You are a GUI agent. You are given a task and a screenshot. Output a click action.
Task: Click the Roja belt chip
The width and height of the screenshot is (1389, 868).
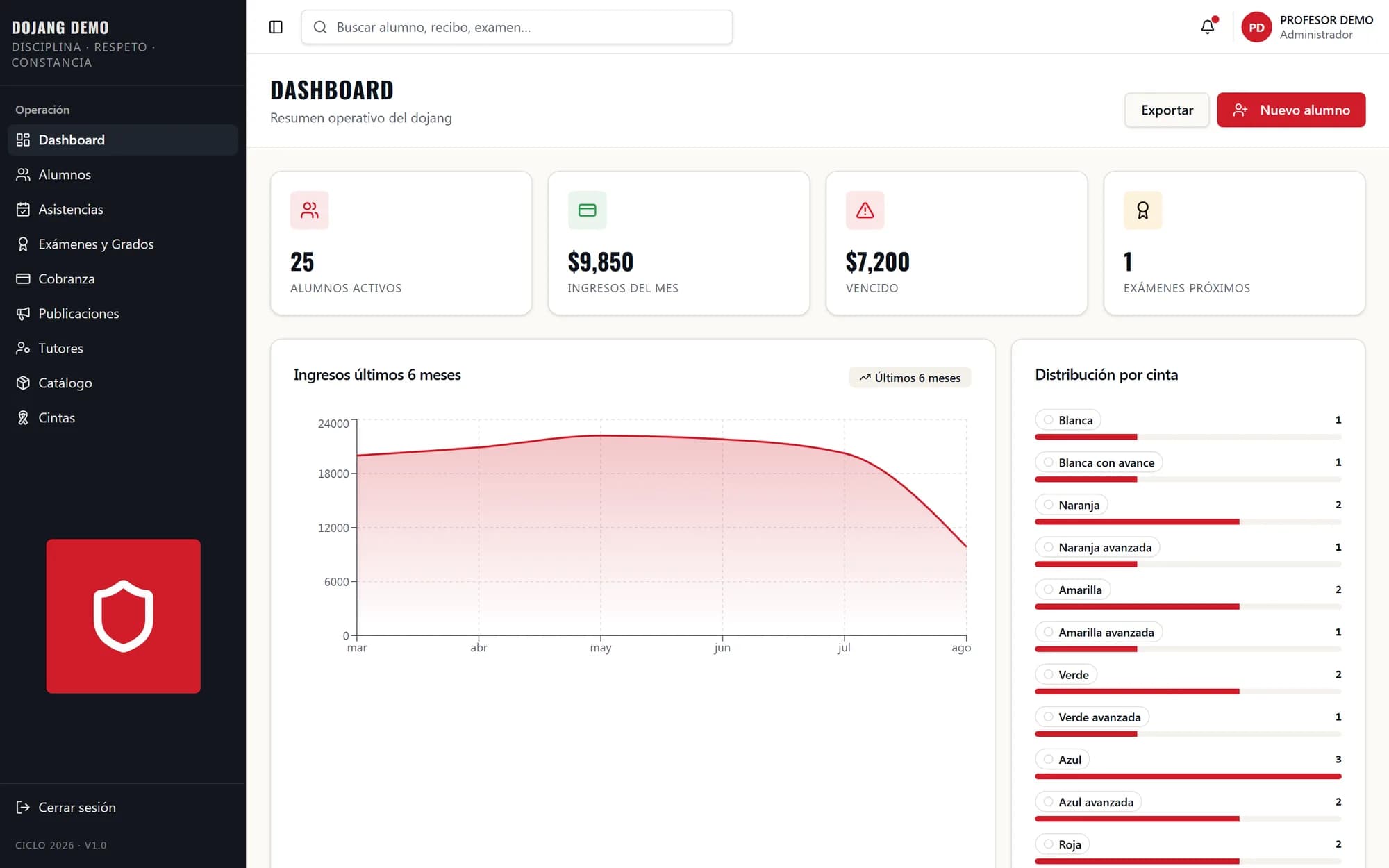tap(1063, 844)
